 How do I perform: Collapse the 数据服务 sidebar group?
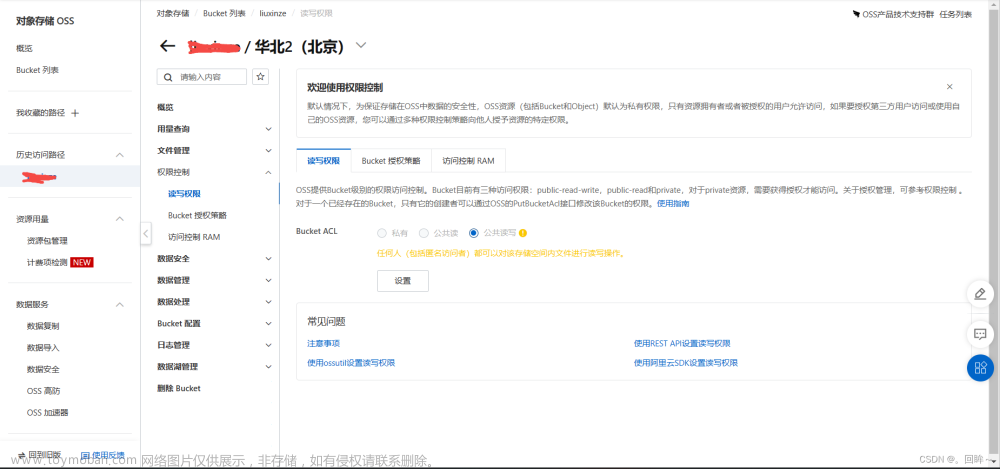coord(119,304)
